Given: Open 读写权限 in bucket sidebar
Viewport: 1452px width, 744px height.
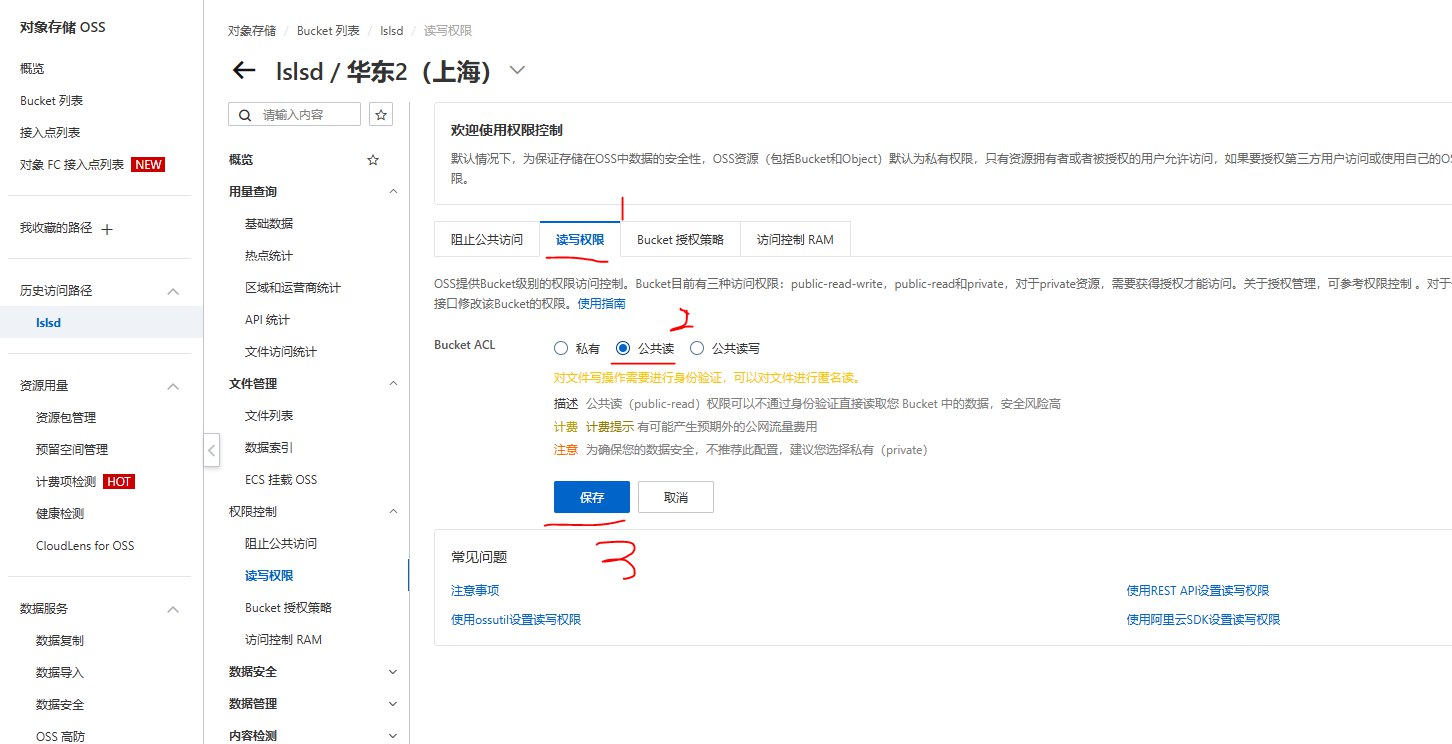Looking at the screenshot, I should pos(269,576).
